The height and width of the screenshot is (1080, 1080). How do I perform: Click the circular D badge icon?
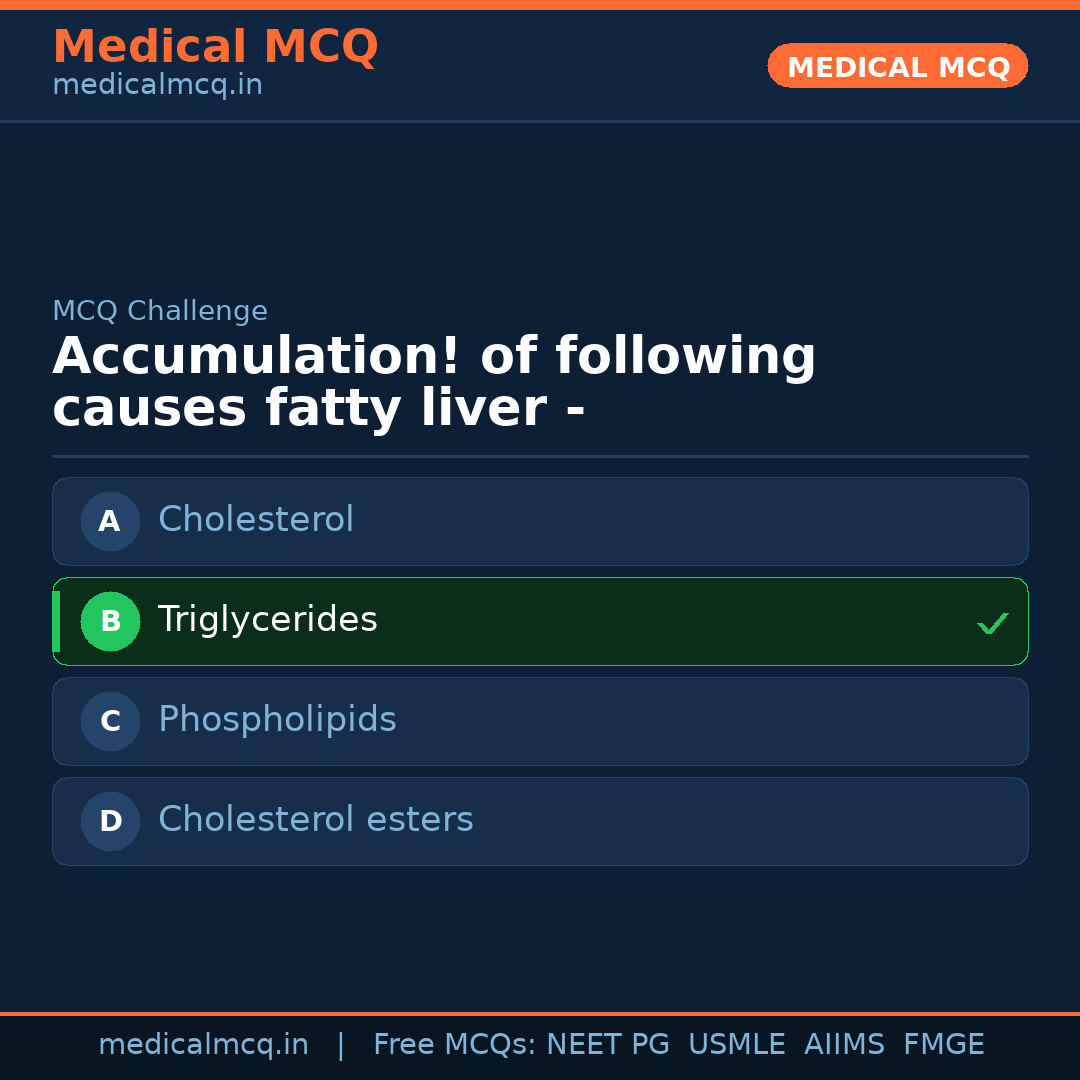tap(110, 821)
